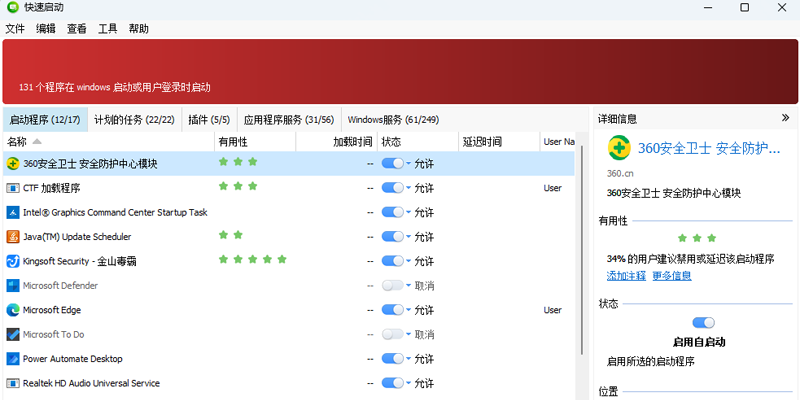This screenshot has height=400, width=800.
Task: Click the CTF 加载程序 row icon
Action: point(13,188)
